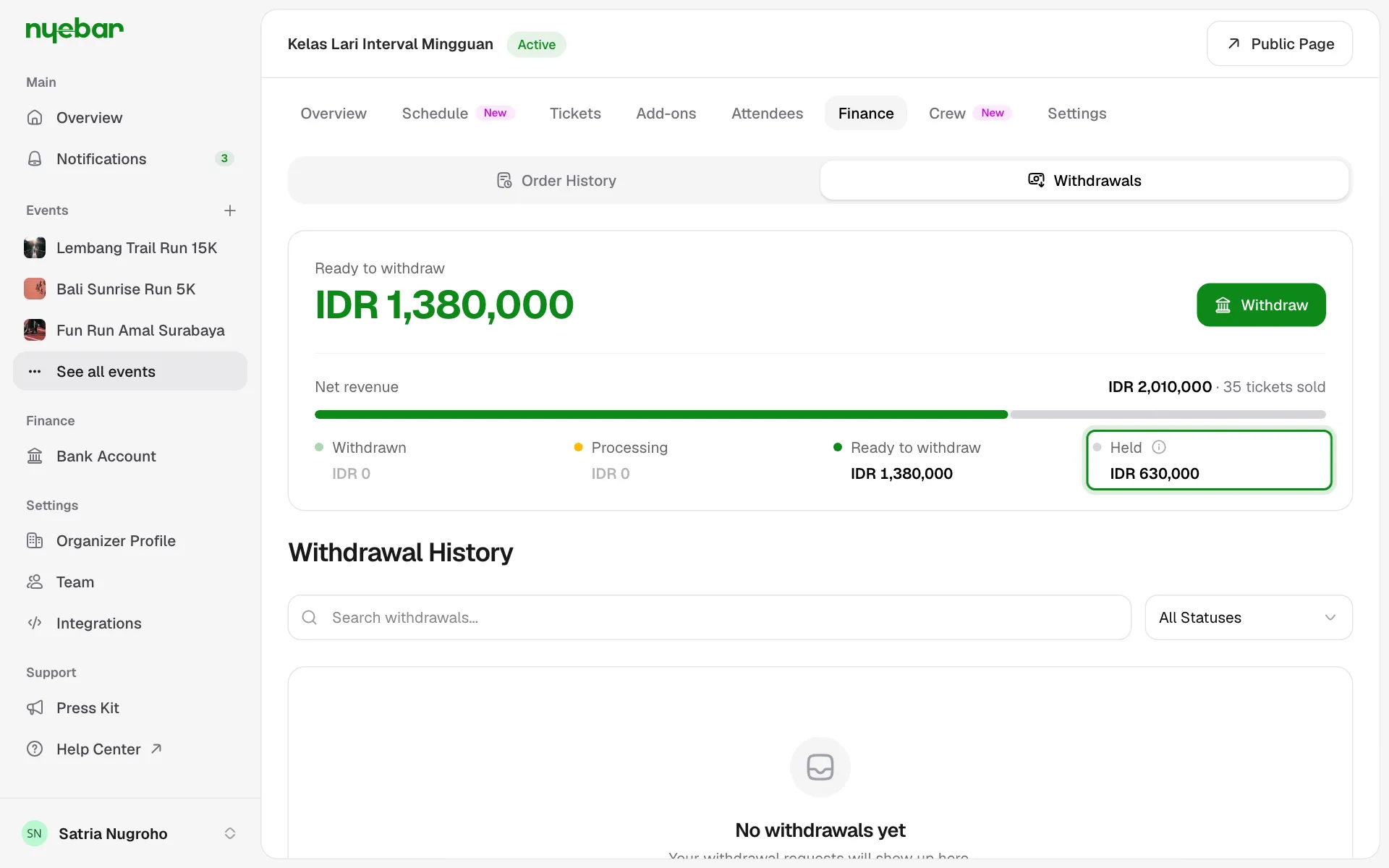Open Bali Sunrise Run 5K event

click(x=130, y=289)
